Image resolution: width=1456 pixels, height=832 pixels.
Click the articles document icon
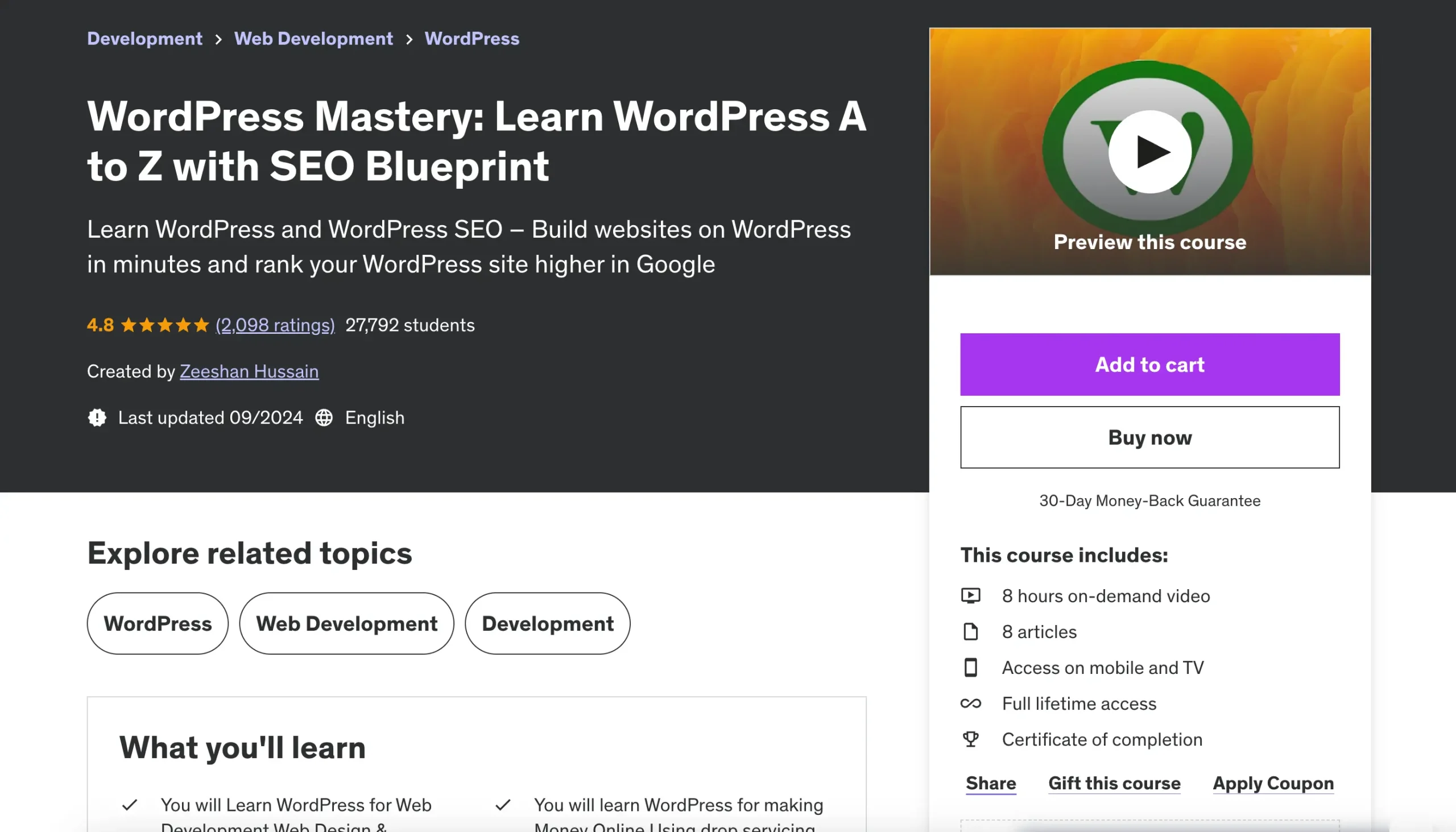point(970,632)
